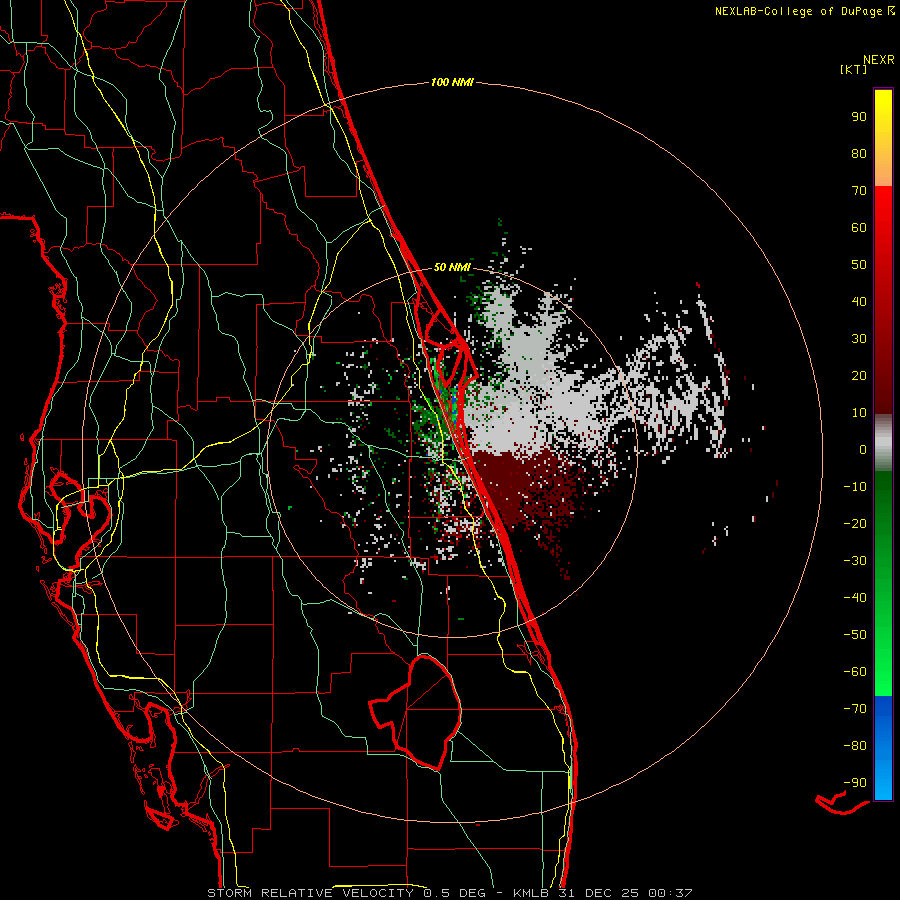This screenshot has width=900, height=900.
Task: Click the -80 value on velocity scale
Action: click(855, 746)
